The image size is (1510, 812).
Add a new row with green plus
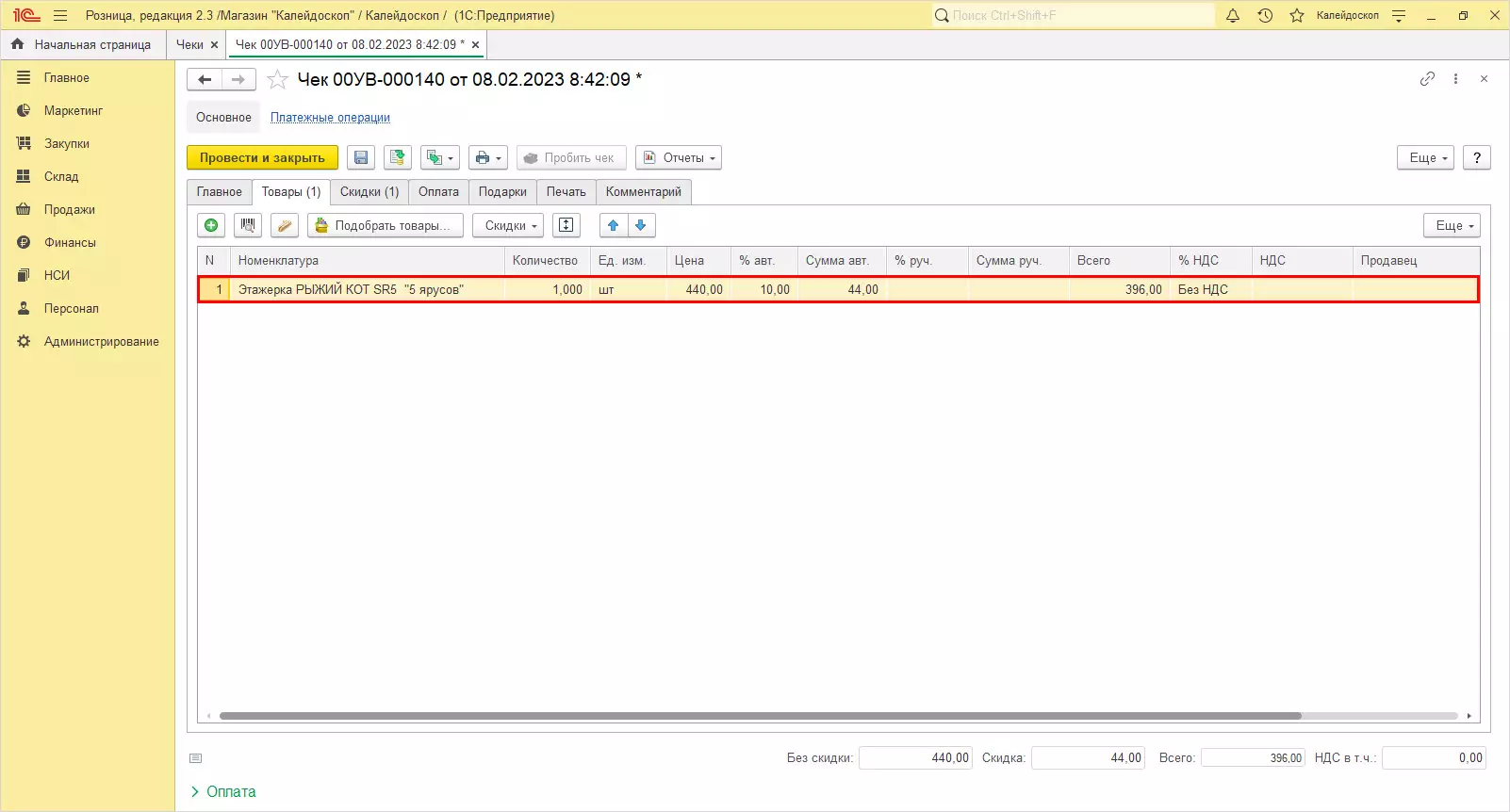(211, 225)
